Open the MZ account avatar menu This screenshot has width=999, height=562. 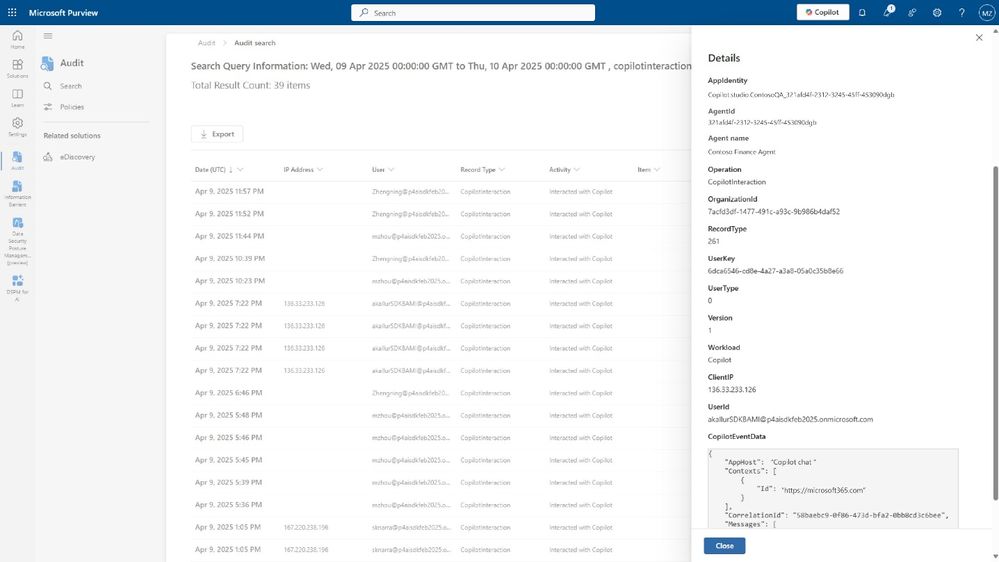[986, 12]
